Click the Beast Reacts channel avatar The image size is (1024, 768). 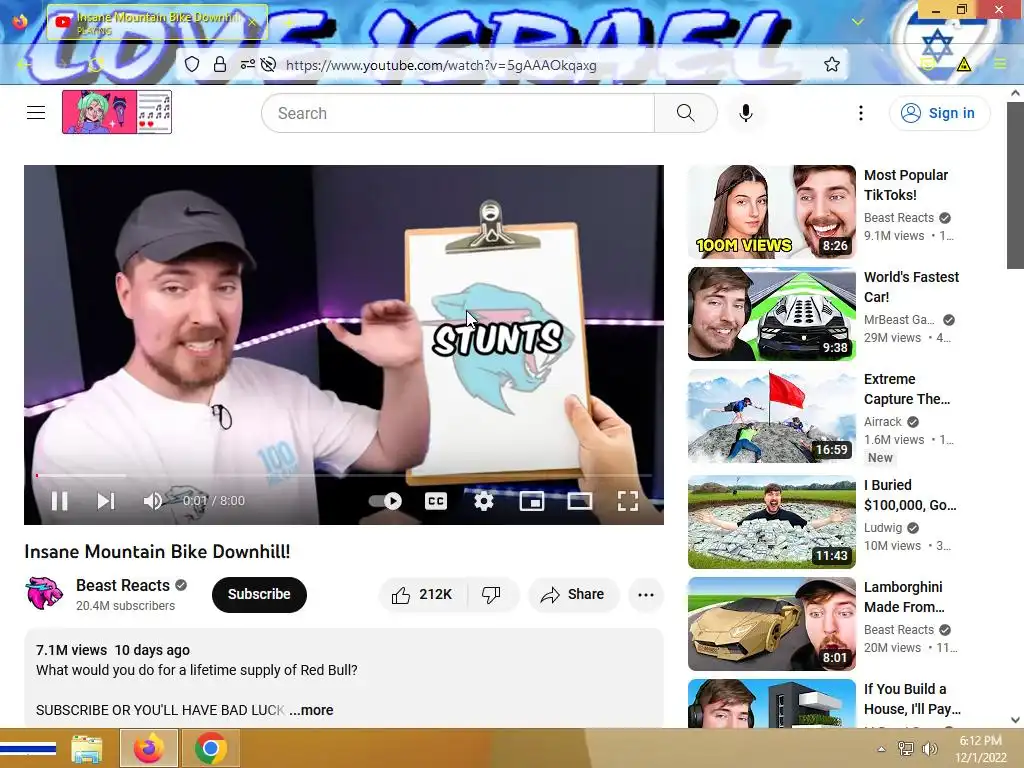[x=44, y=594]
